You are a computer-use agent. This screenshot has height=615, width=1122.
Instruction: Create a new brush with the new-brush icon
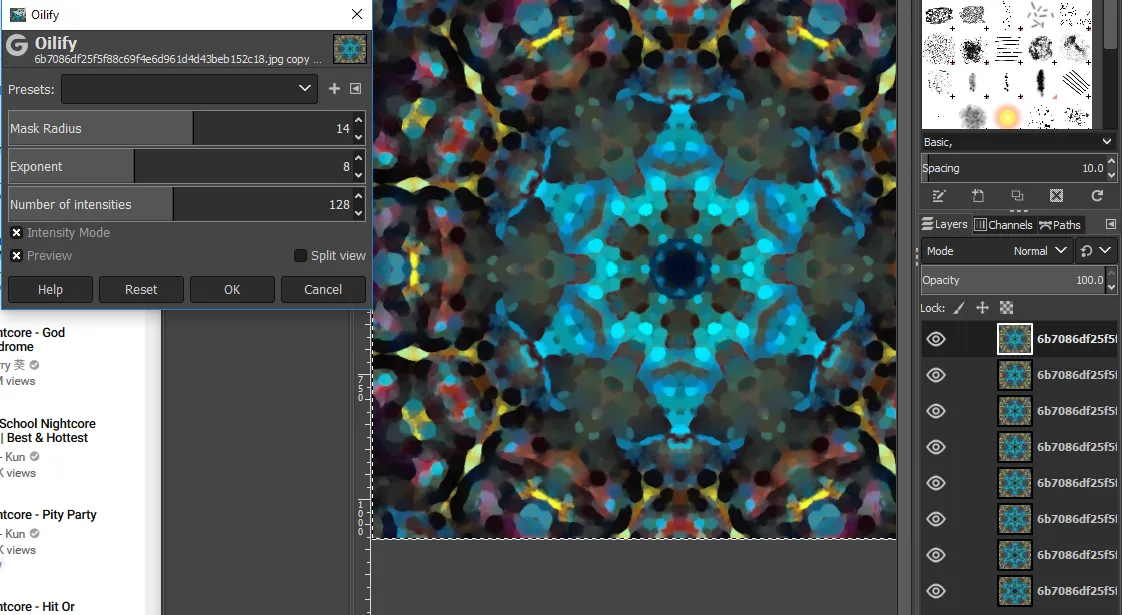(x=978, y=195)
